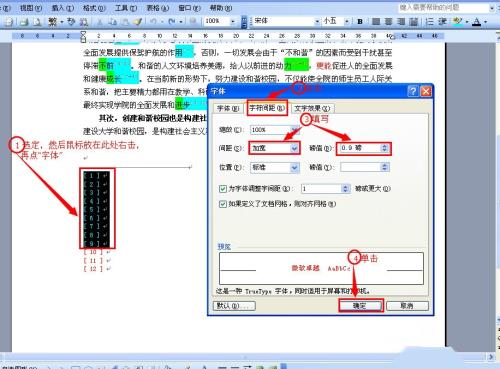Viewport: 500px width, 369px height.
Task: Apply Align Right paragraph alignment
Action: tap(401, 22)
